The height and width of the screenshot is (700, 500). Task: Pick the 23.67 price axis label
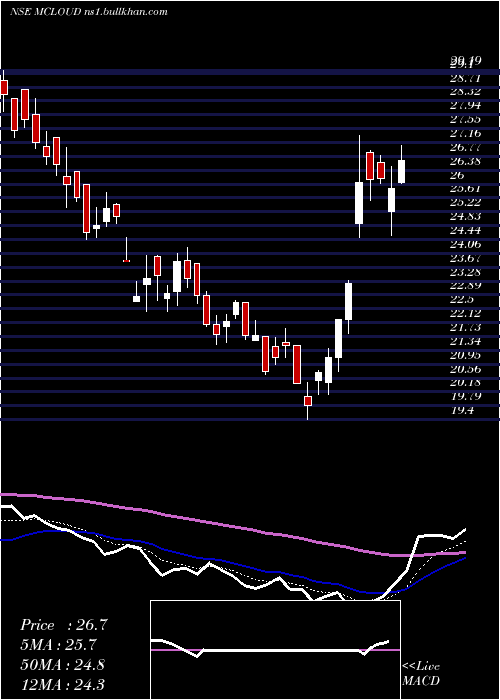pyautogui.click(x=465, y=258)
